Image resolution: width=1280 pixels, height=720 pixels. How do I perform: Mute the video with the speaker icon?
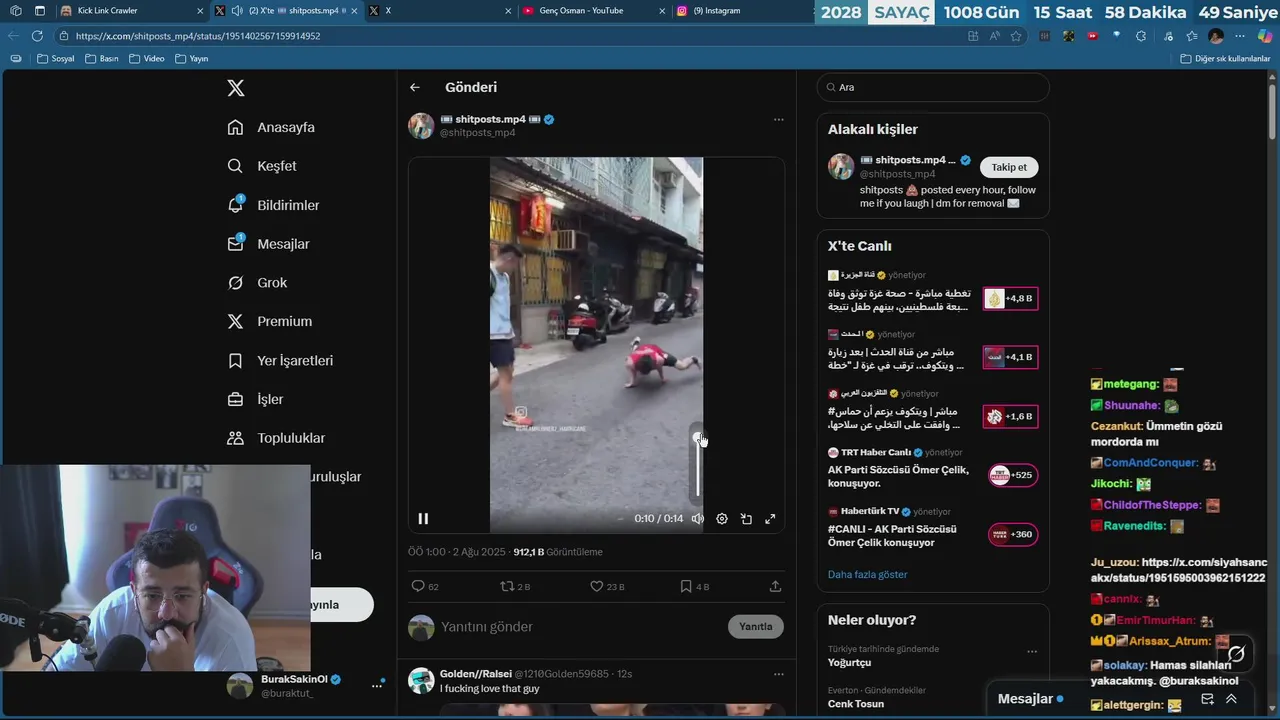pos(698,519)
